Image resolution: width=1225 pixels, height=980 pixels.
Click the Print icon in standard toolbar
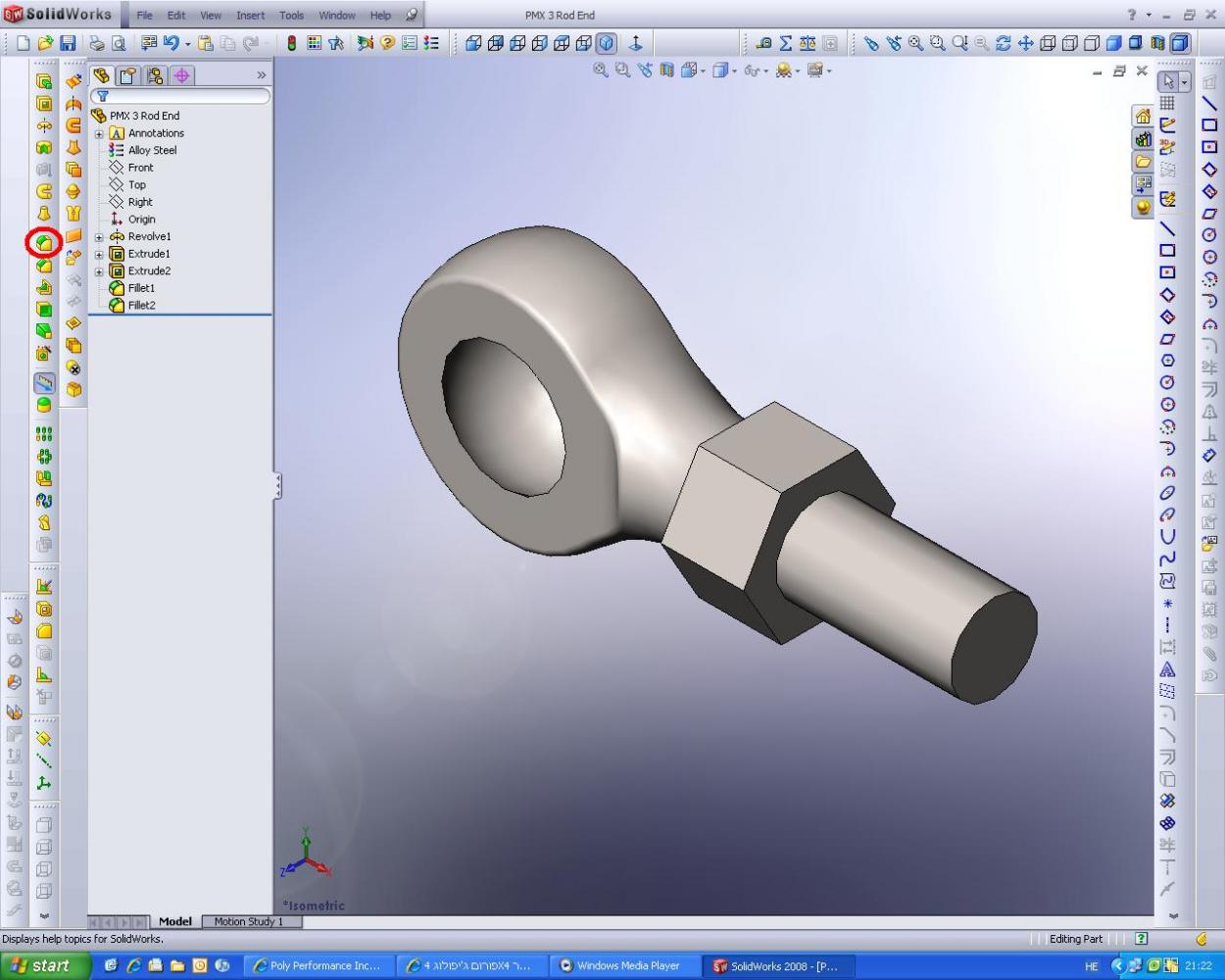click(97, 43)
